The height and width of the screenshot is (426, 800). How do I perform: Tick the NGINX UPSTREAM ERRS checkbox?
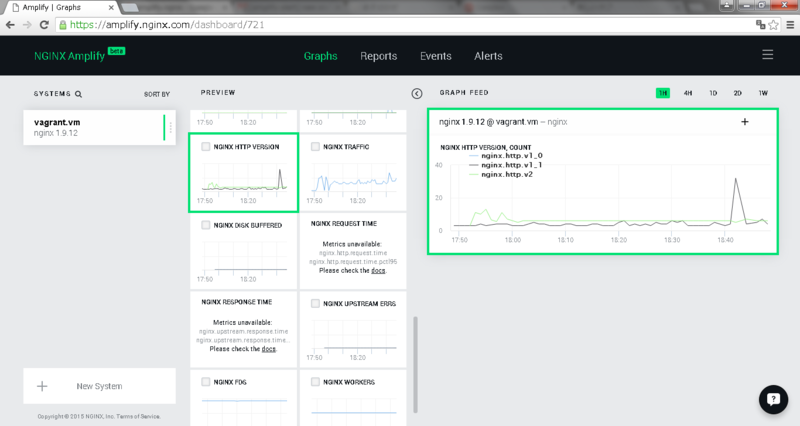click(x=315, y=304)
